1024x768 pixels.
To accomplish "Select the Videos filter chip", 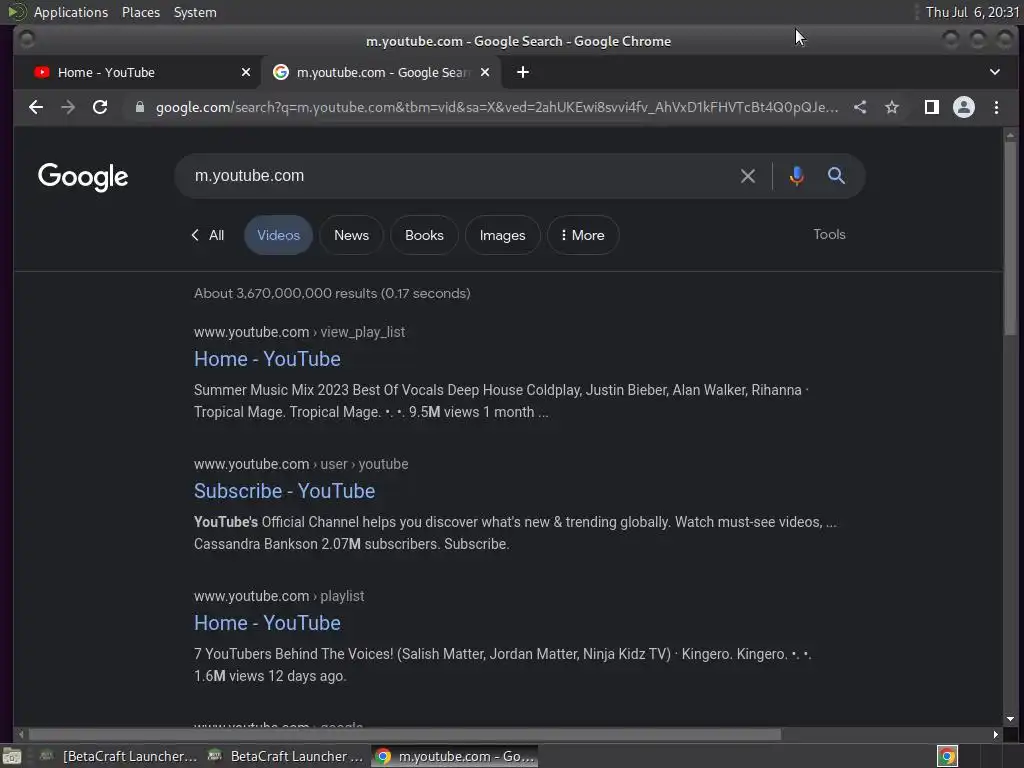I will pos(278,235).
